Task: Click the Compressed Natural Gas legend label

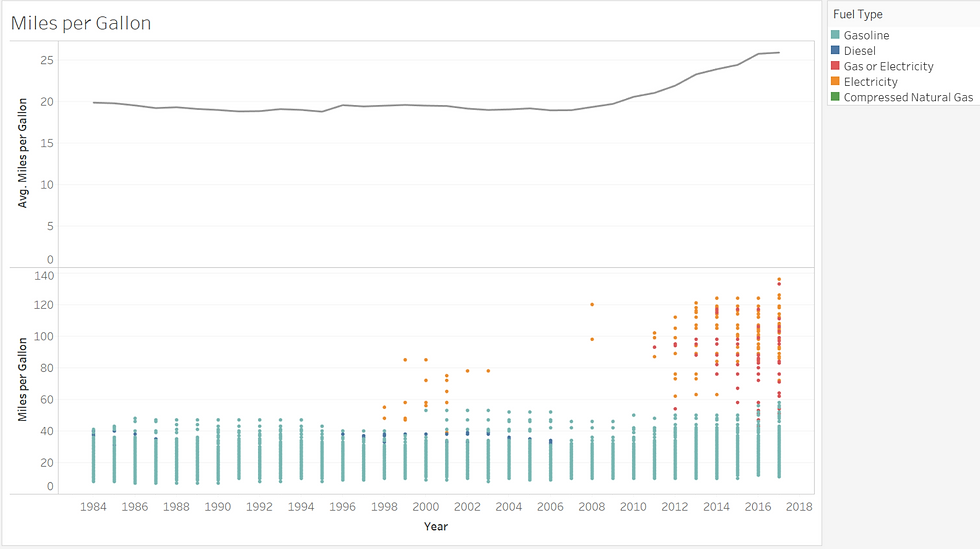Action: (908, 98)
